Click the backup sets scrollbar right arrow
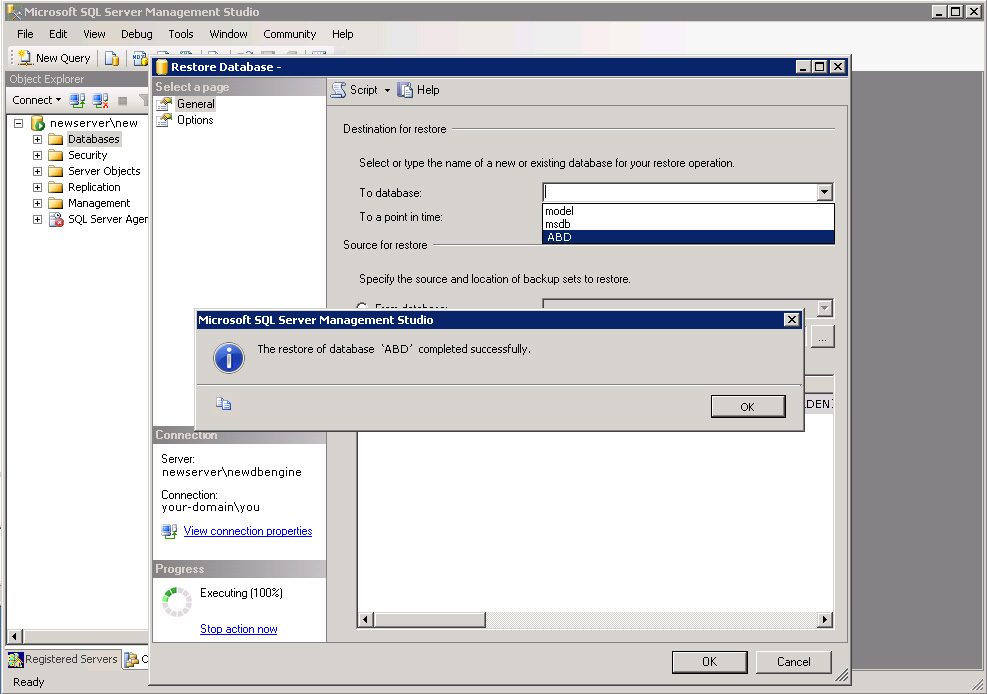The image size is (987, 694). (x=825, y=620)
